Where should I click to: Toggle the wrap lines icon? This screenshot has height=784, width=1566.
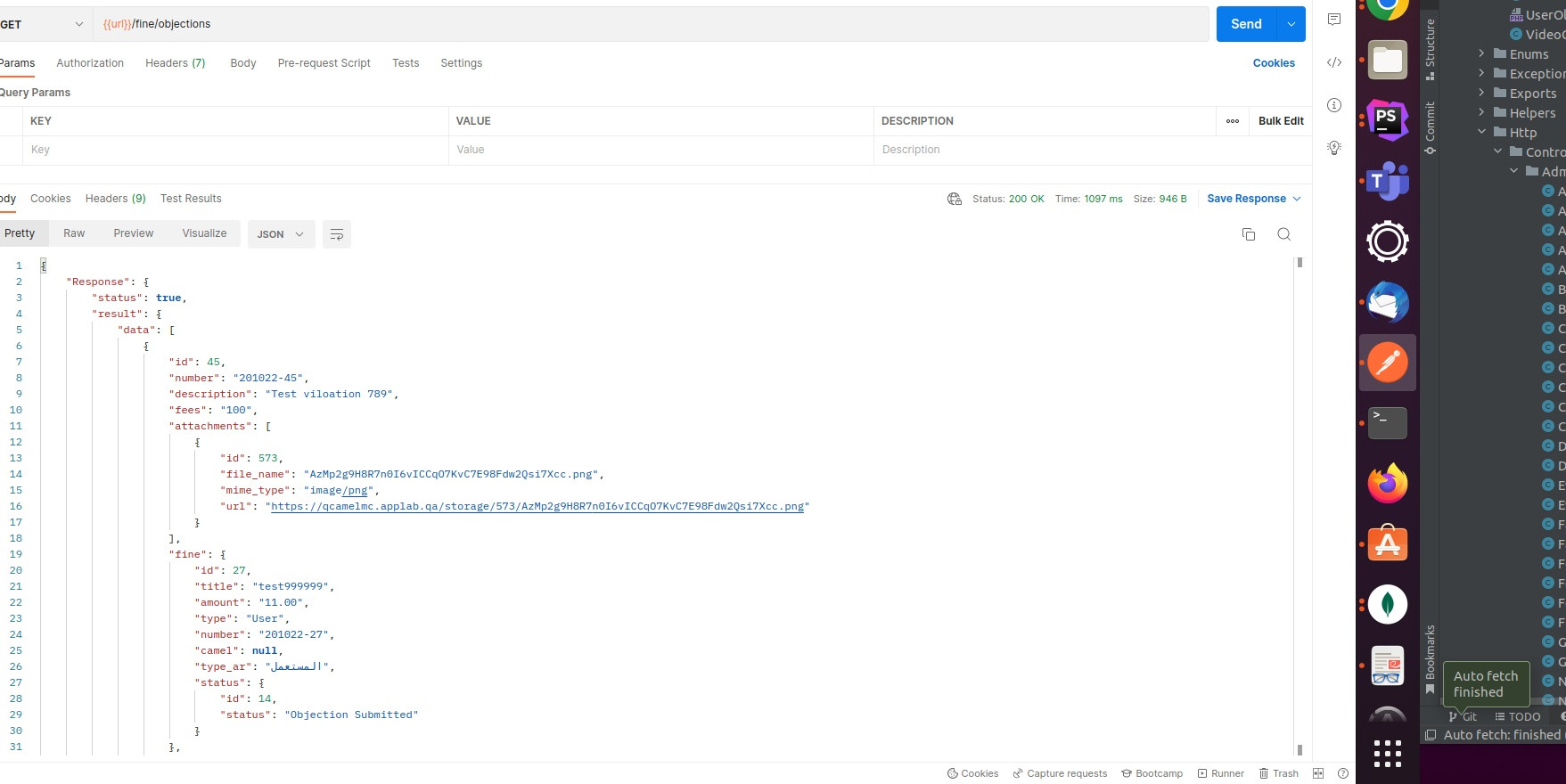pyautogui.click(x=336, y=234)
